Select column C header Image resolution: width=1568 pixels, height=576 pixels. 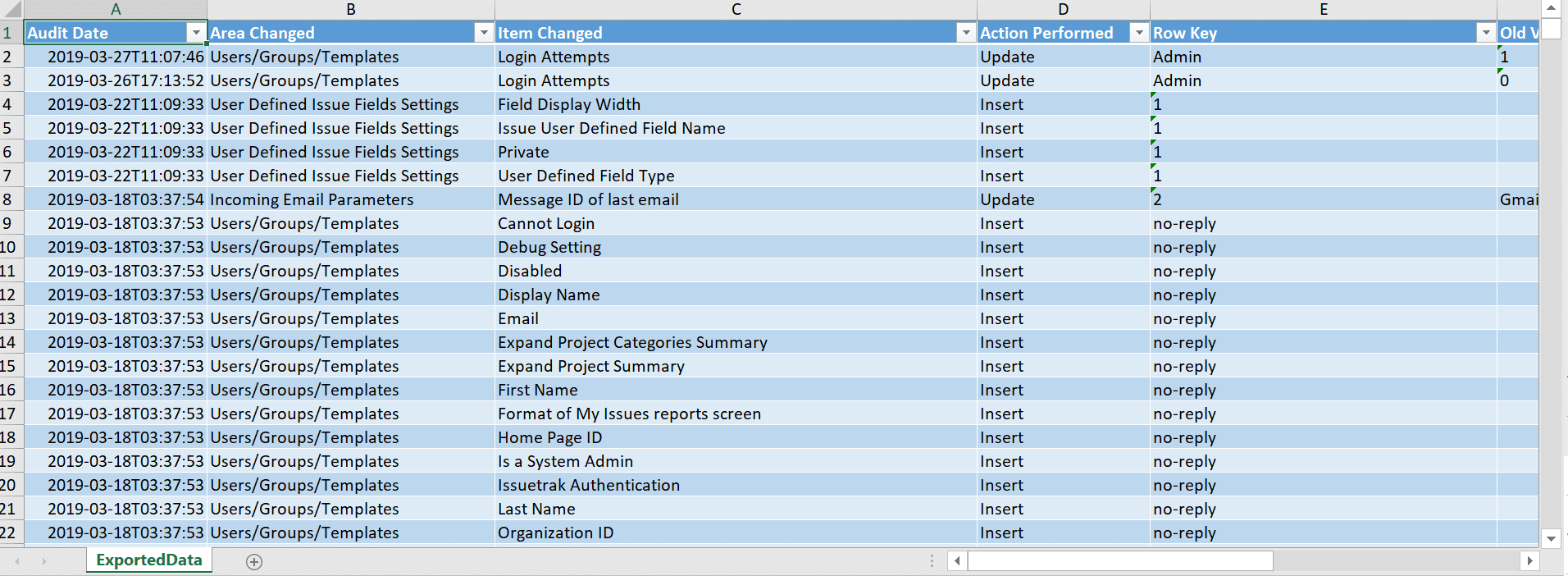(x=736, y=10)
